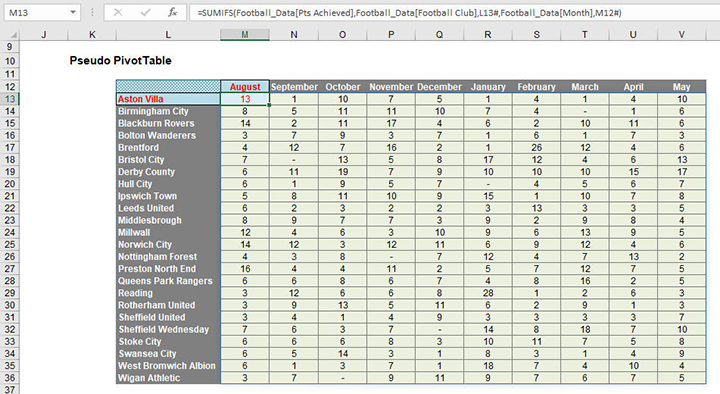The width and height of the screenshot is (720, 394).
Task: Open the Name Box dropdown arrow
Action: [x=73, y=12]
